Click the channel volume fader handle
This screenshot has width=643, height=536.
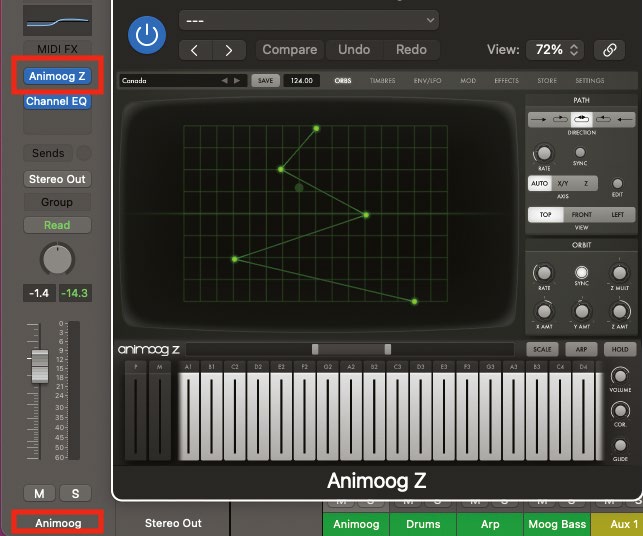tap(40, 366)
